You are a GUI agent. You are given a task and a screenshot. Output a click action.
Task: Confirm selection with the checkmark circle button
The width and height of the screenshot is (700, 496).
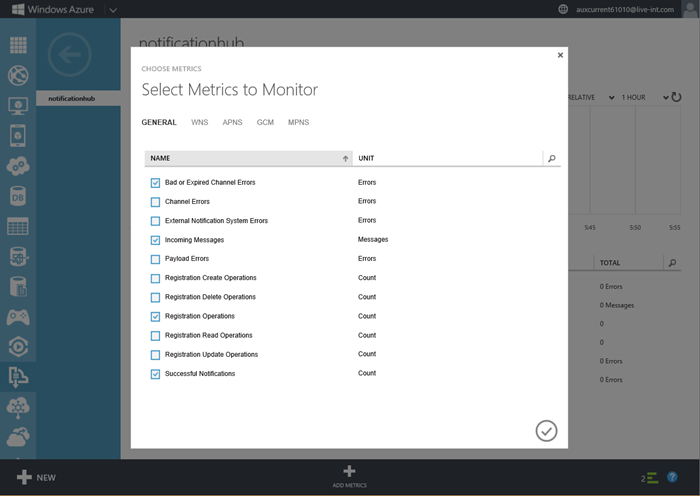point(546,431)
